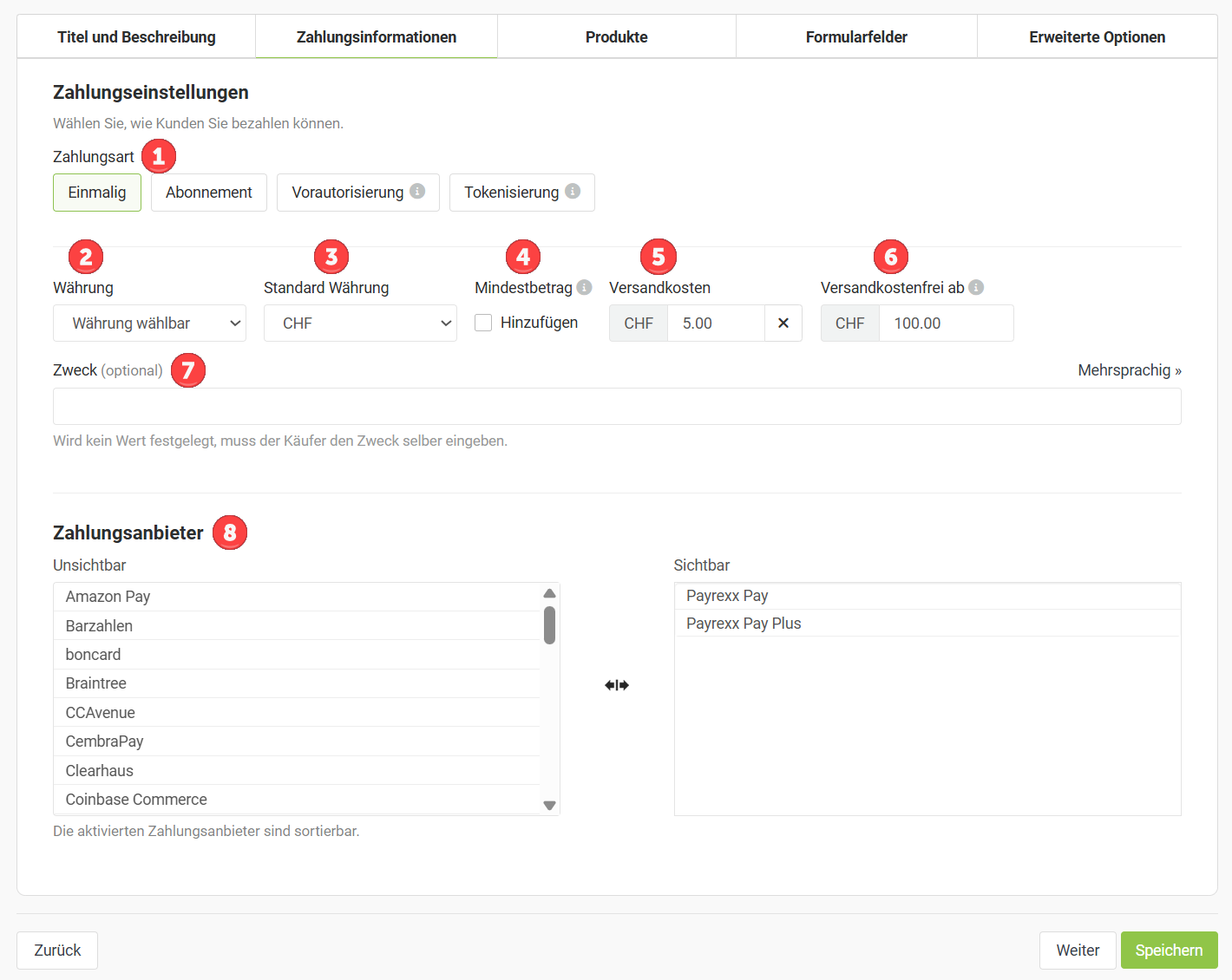Viewport: 1232px width, 980px height.
Task: Enable the Hinzufügen minimum amount checkbox
Action: point(484,323)
